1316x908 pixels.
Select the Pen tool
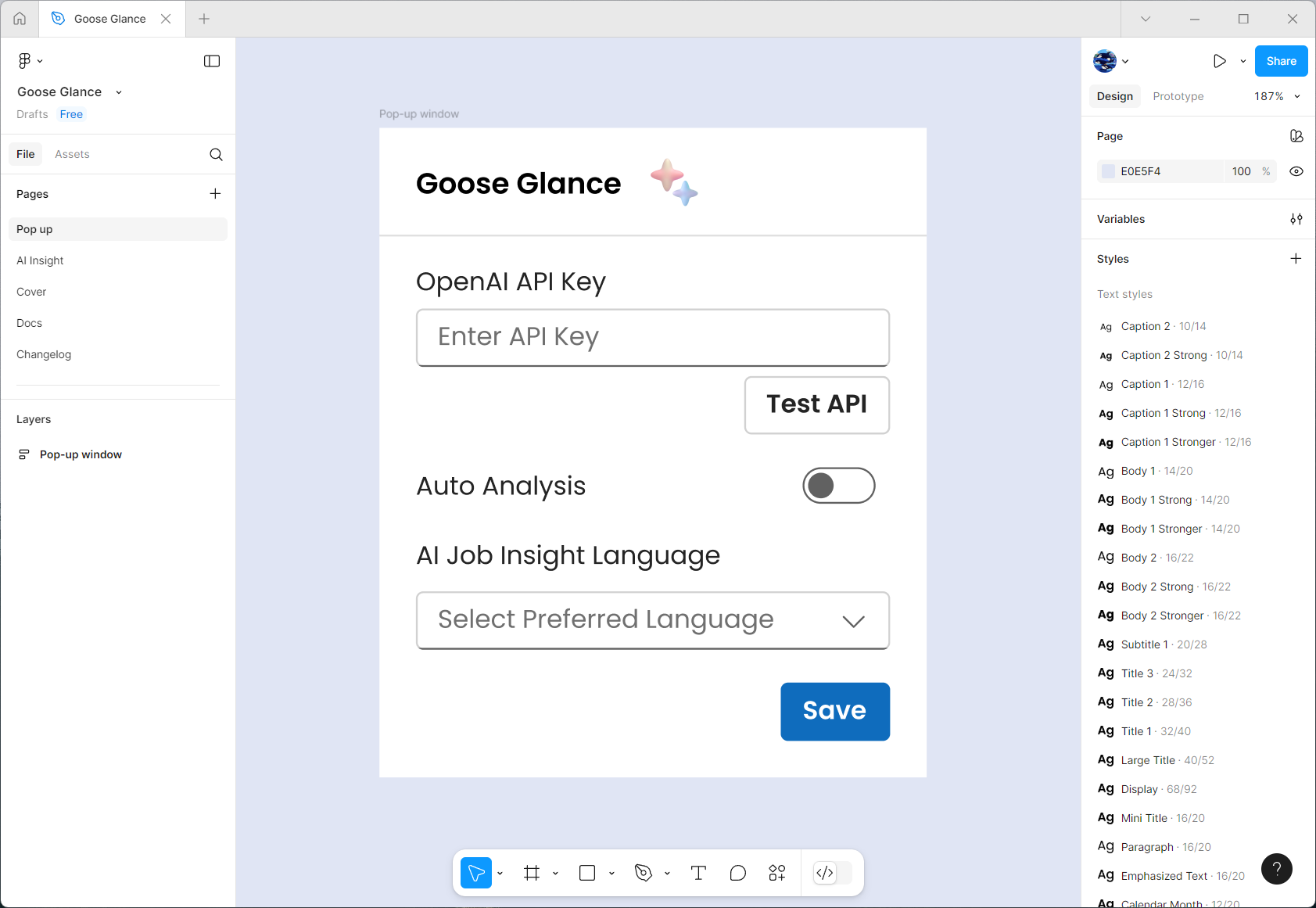pyautogui.click(x=644, y=873)
